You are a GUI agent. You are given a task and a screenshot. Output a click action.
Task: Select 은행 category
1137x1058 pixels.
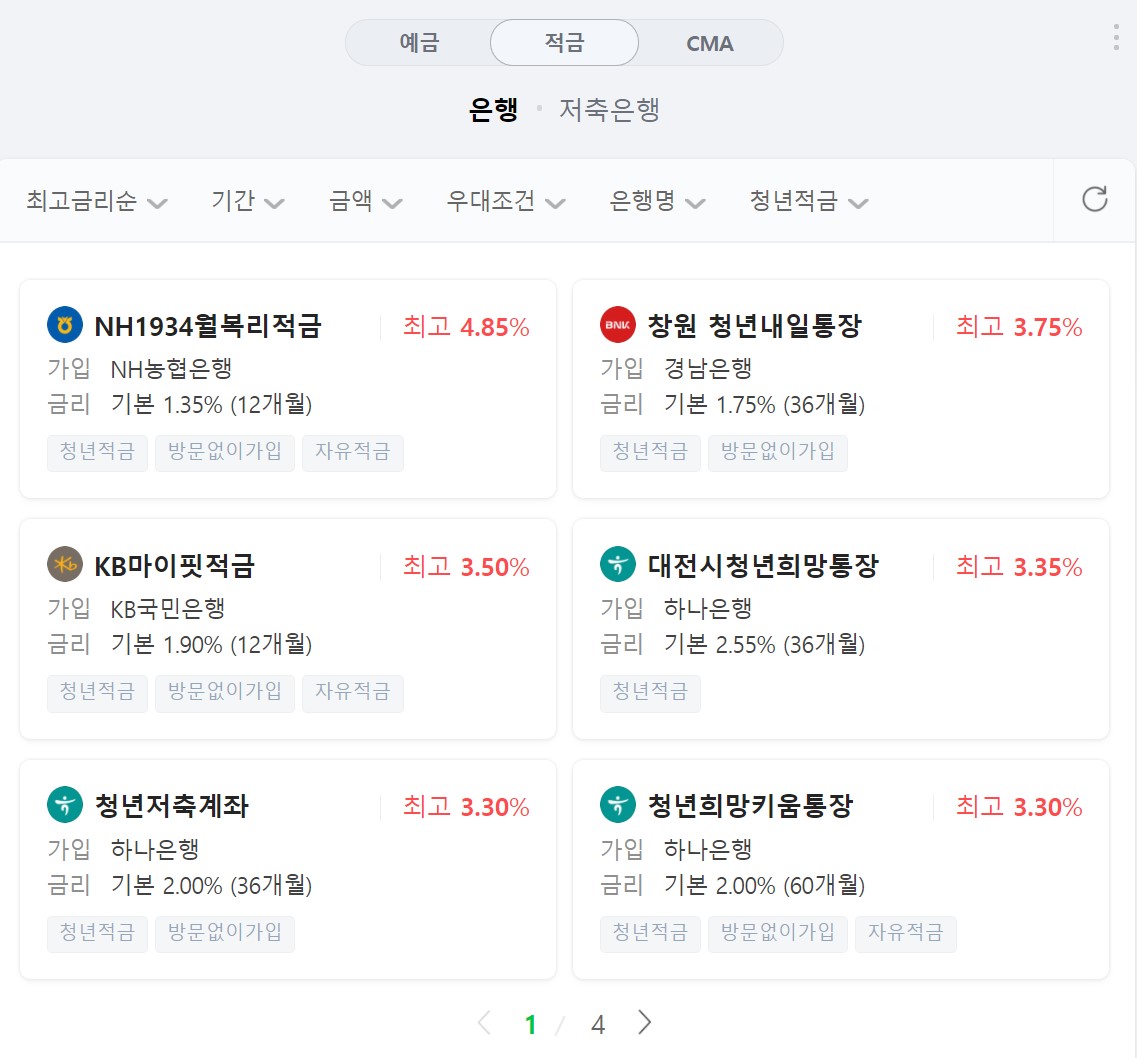[493, 109]
